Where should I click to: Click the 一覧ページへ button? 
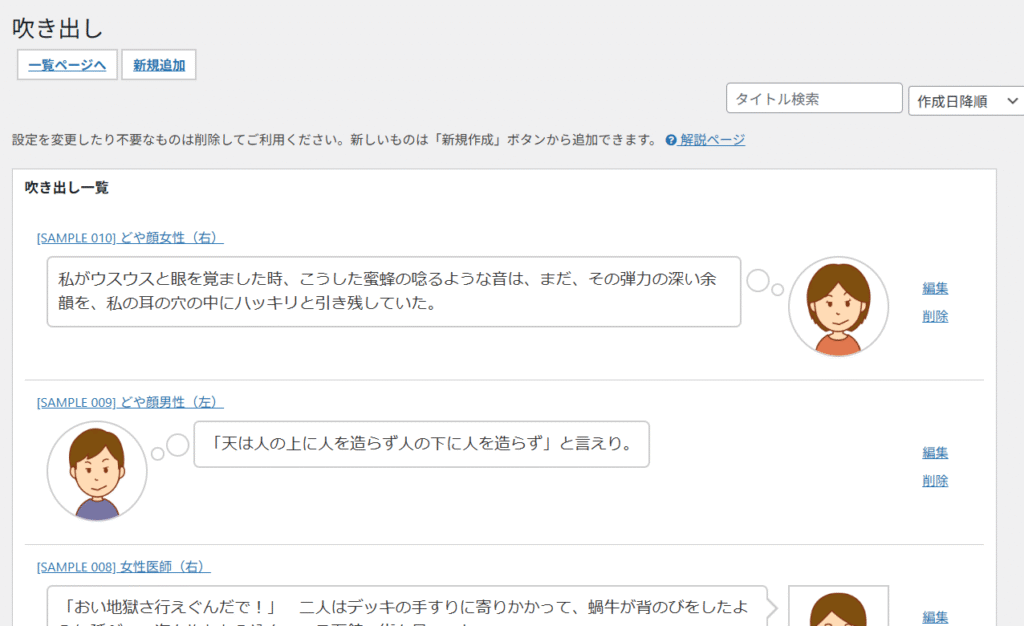[x=67, y=65]
